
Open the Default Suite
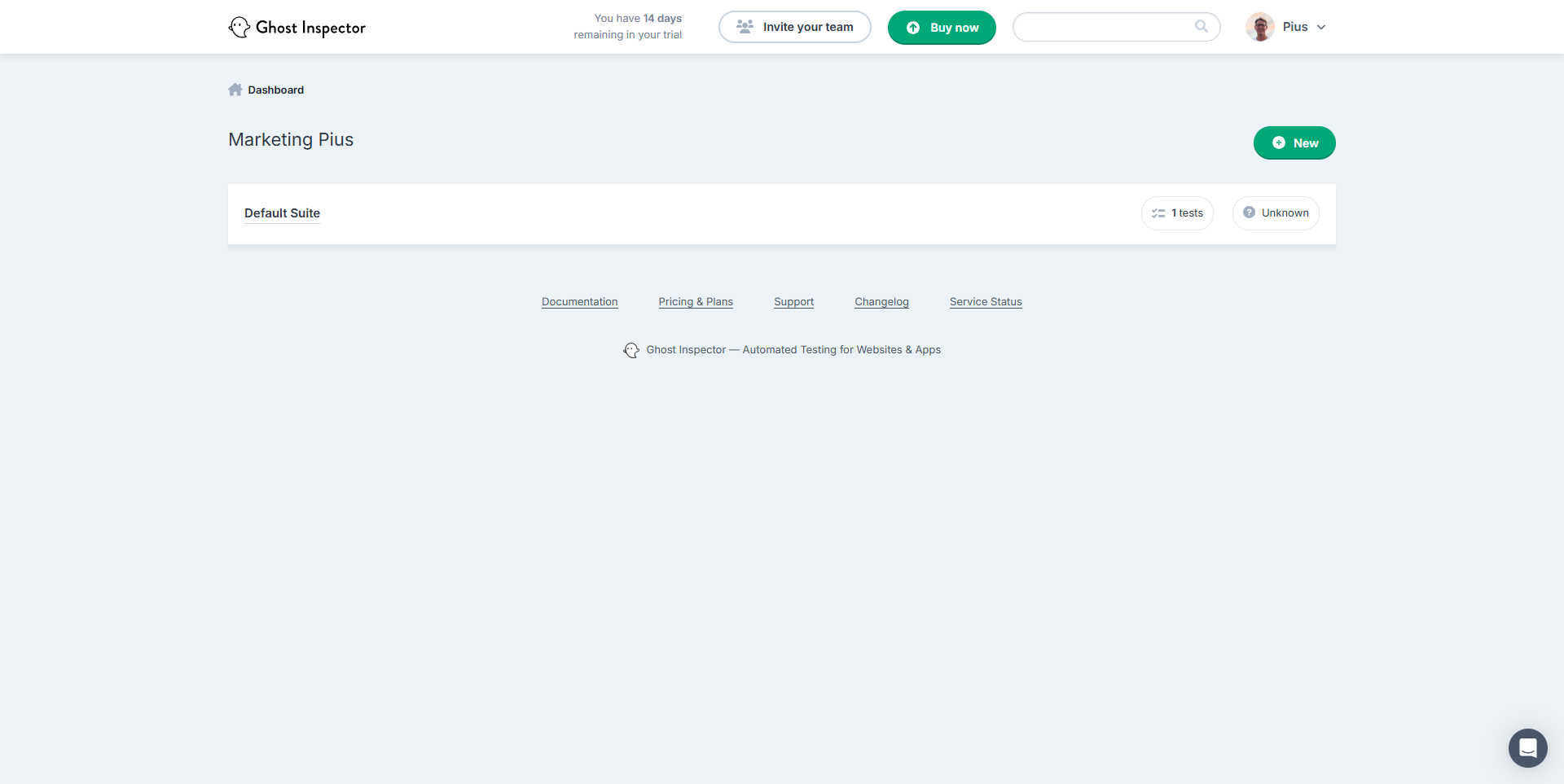[282, 213]
